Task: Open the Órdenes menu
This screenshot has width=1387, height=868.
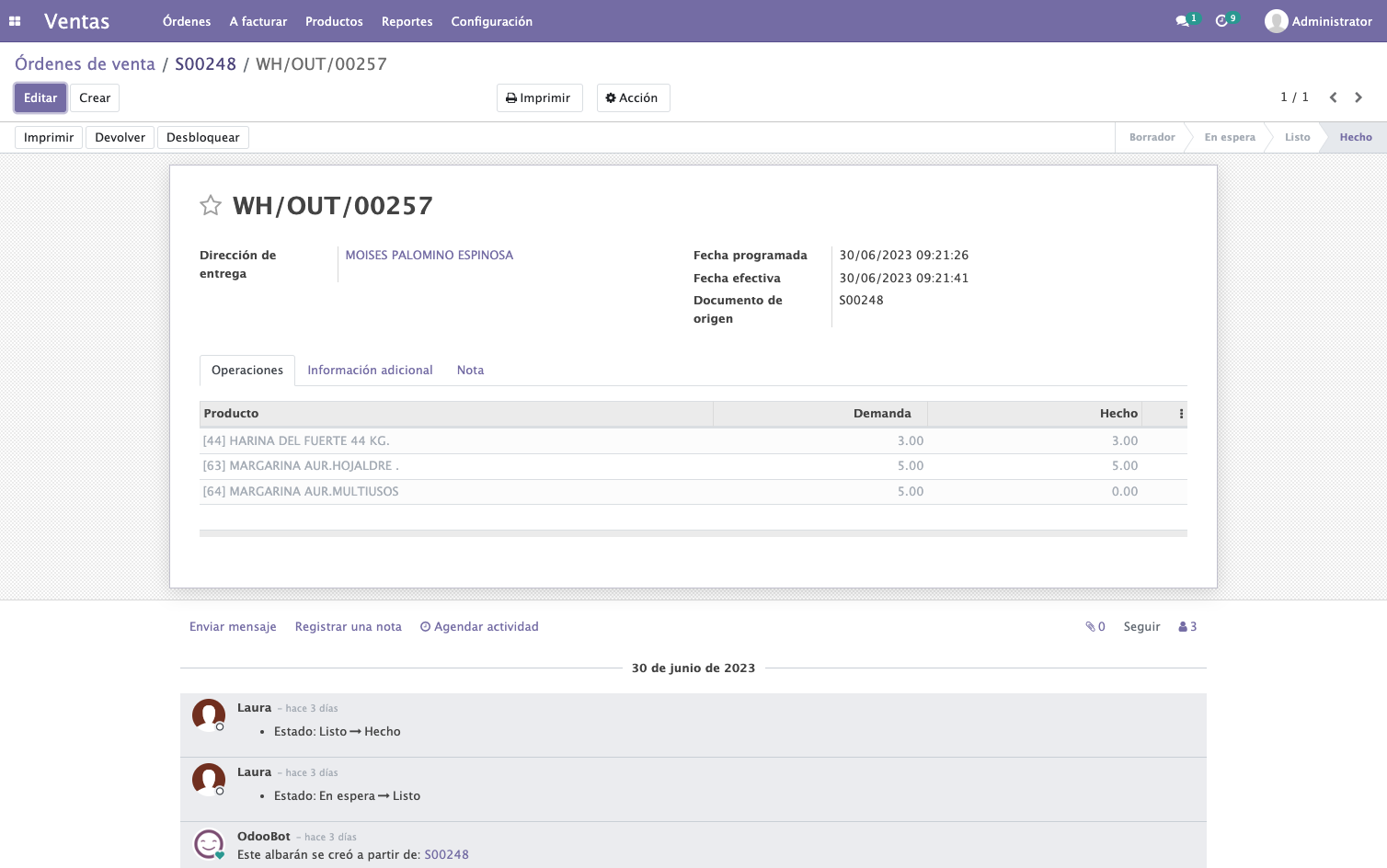Action: (x=187, y=21)
